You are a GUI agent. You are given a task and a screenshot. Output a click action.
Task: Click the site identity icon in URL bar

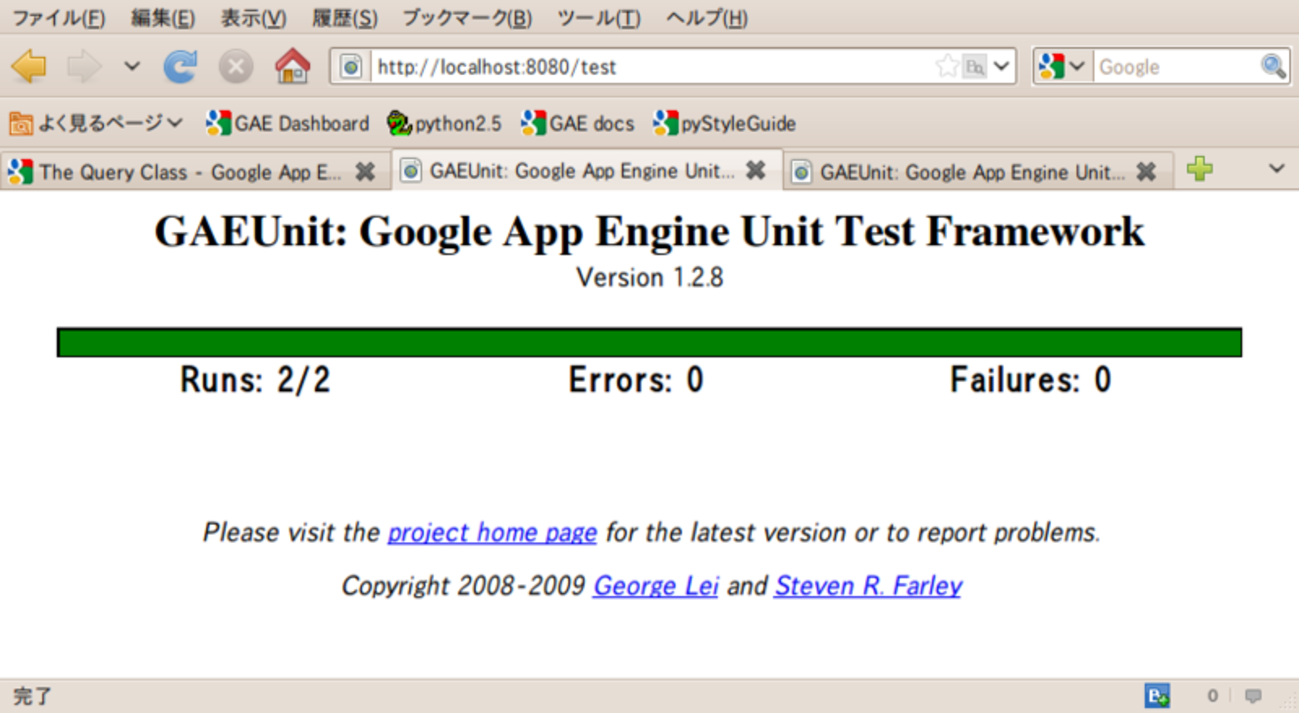point(351,67)
